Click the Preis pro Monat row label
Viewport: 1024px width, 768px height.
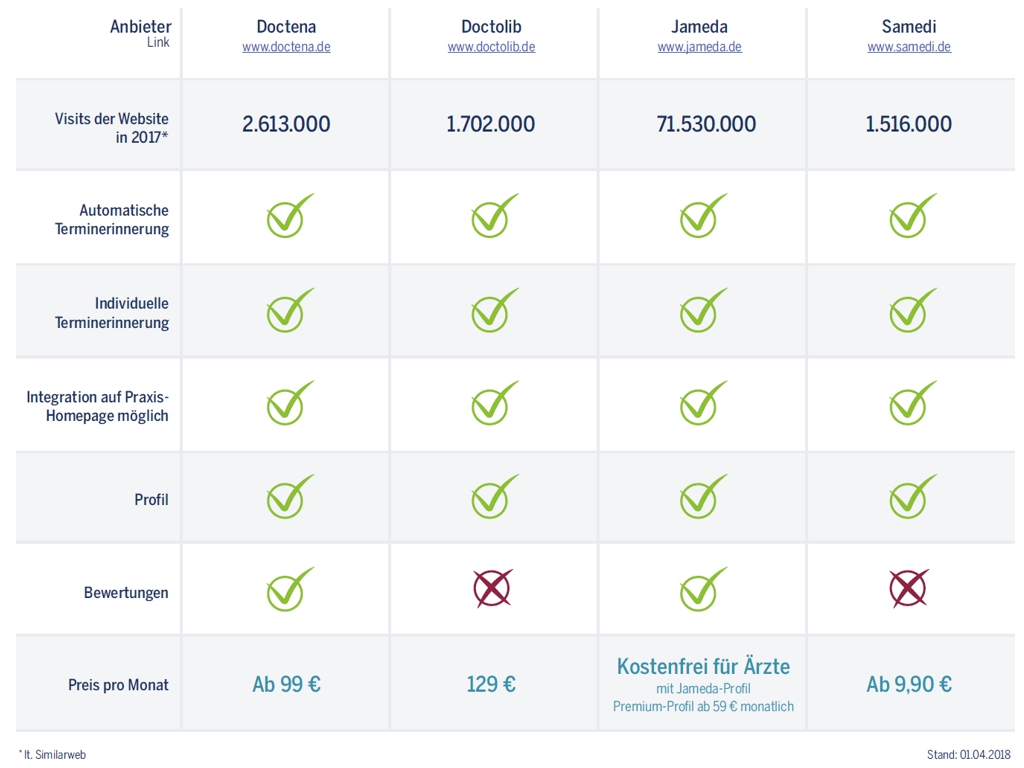click(118, 685)
